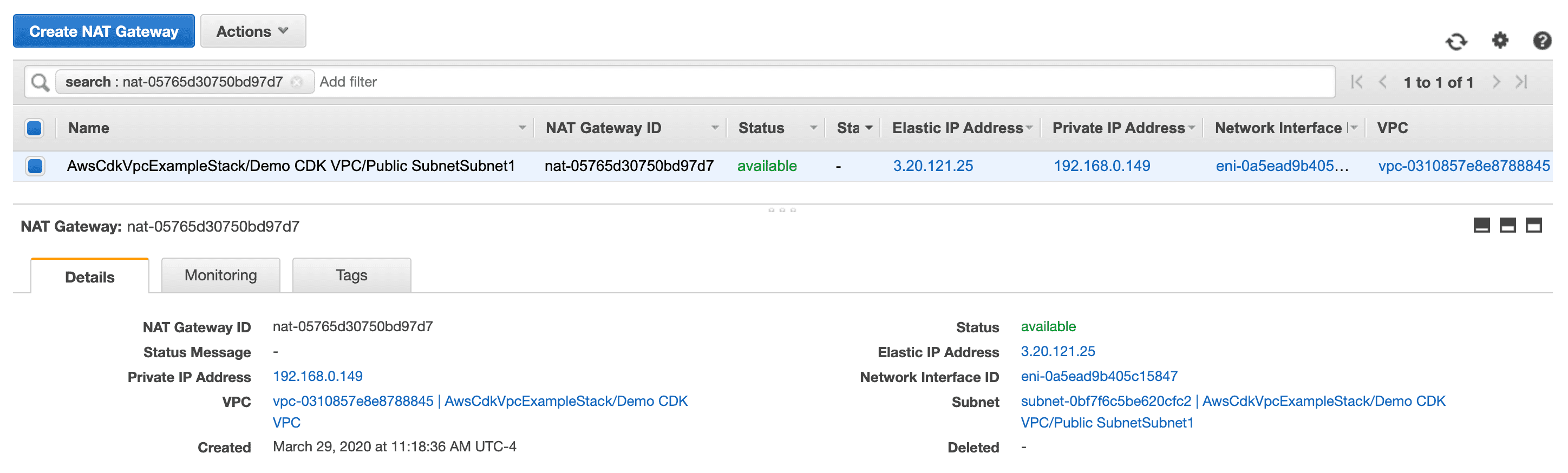
Task: Remove the nat-05765d30750bd97d7 search filter
Action: pyautogui.click(x=297, y=82)
